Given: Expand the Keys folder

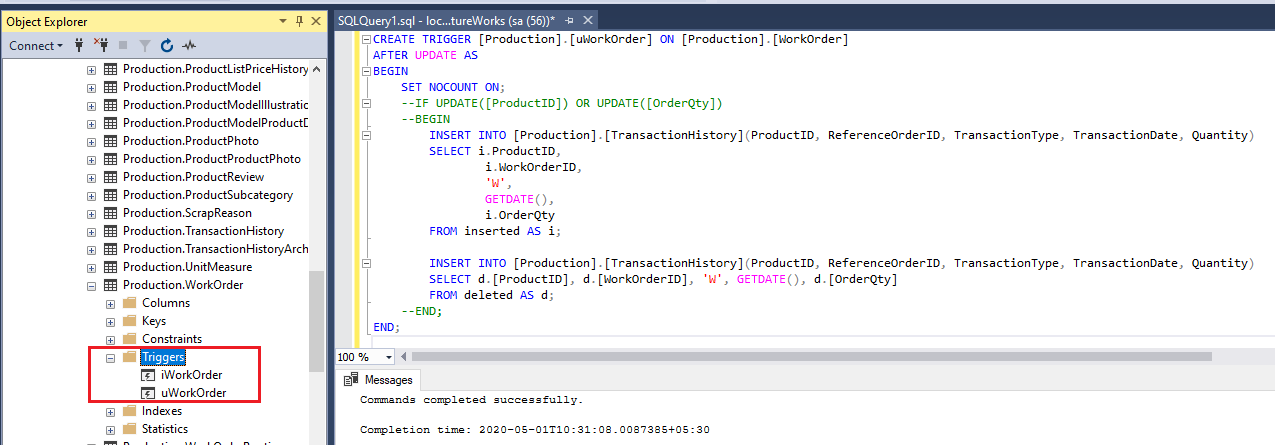Looking at the screenshot, I should 110,321.
